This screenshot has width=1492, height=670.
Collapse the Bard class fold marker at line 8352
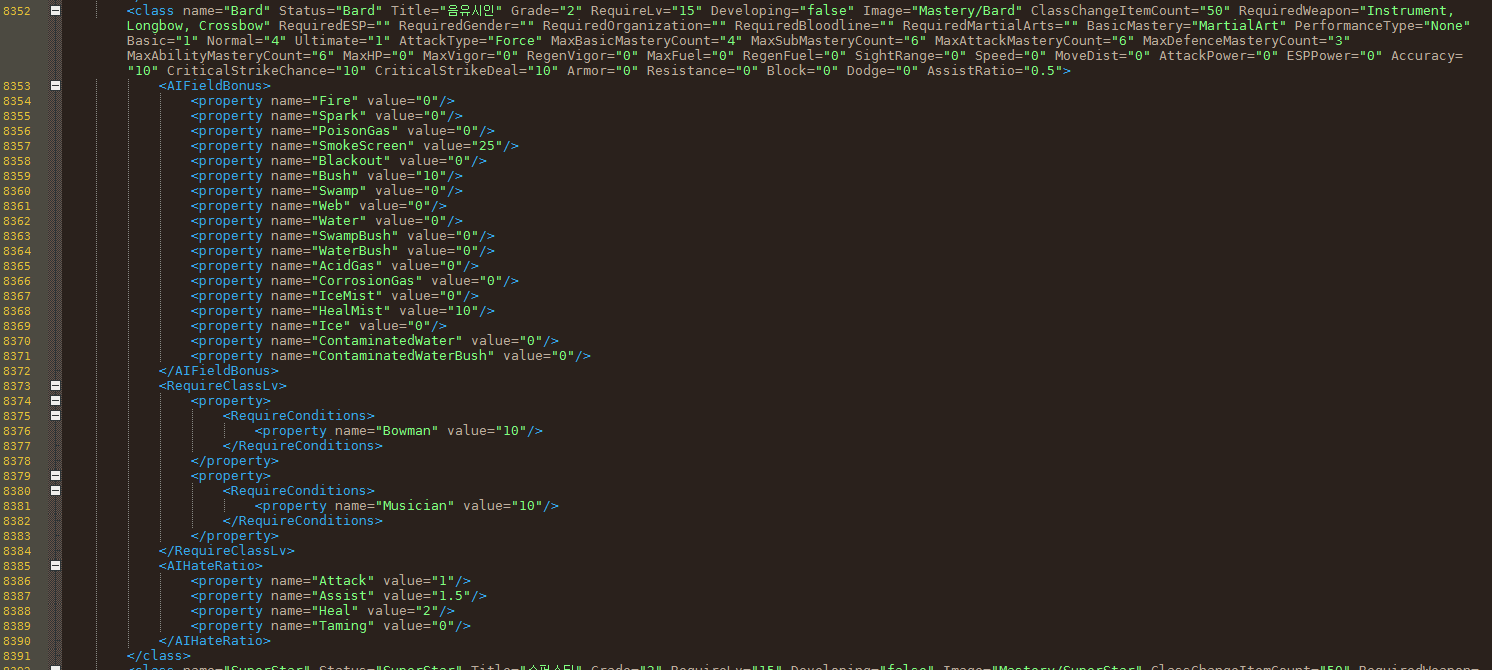point(55,10)
